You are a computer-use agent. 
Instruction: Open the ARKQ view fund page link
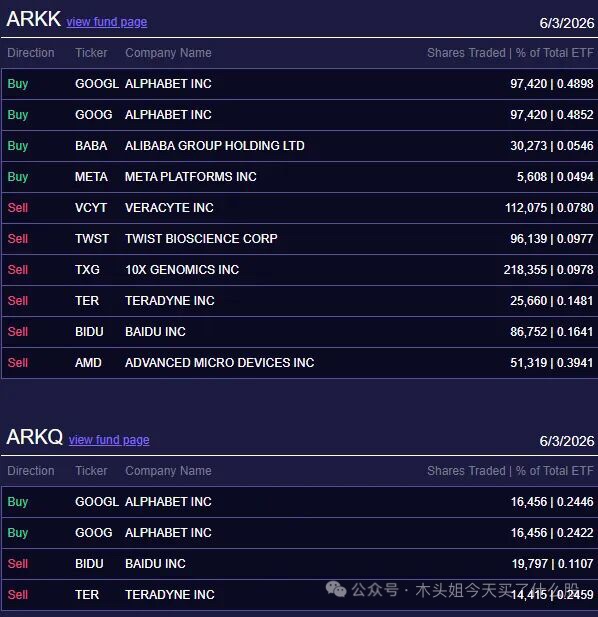[109, 440]
